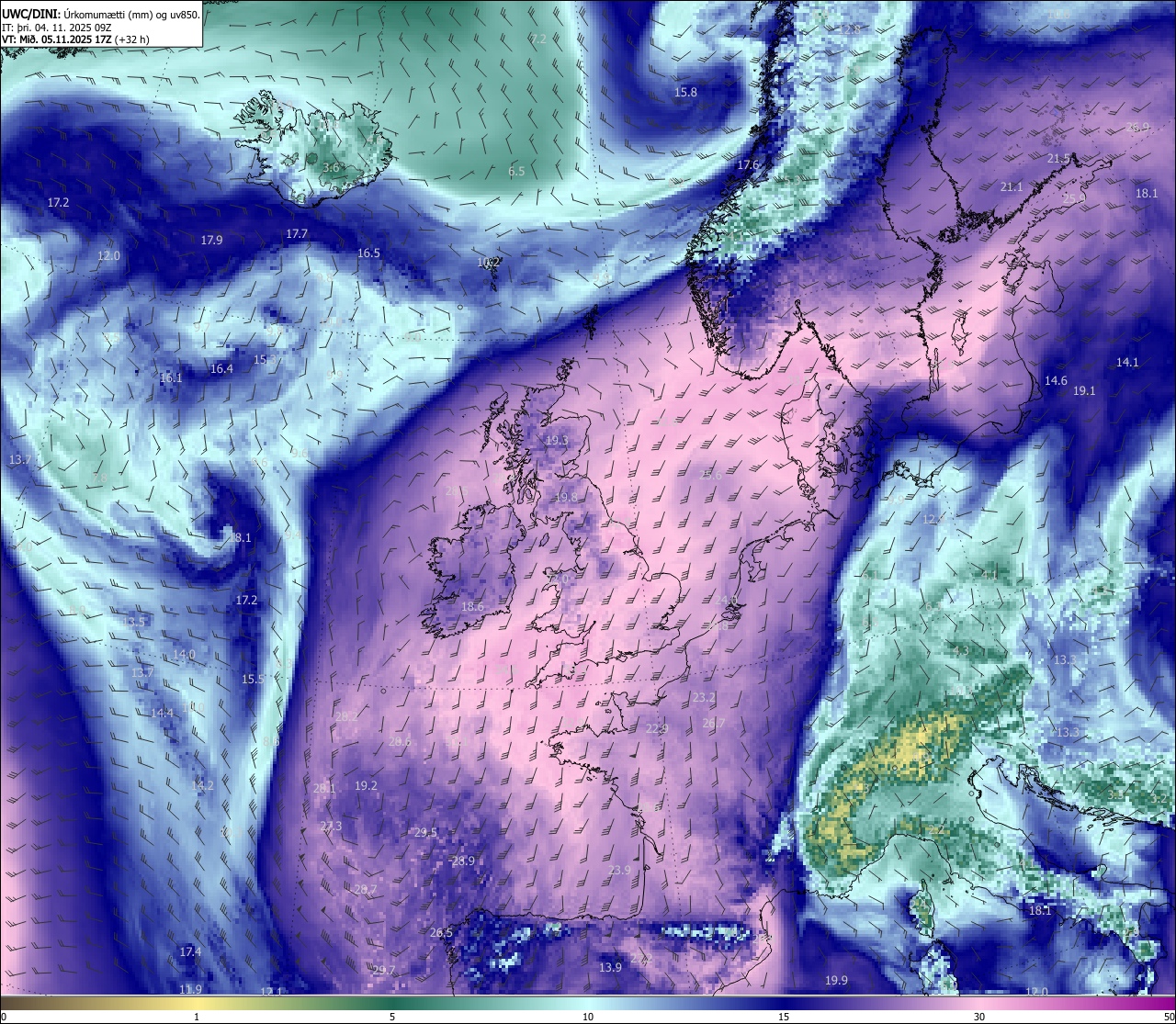Screen dimensions: 1176x1024
Task: Click the 14.6 value near the Baltic coast
Action: [x=1056, y=380]
